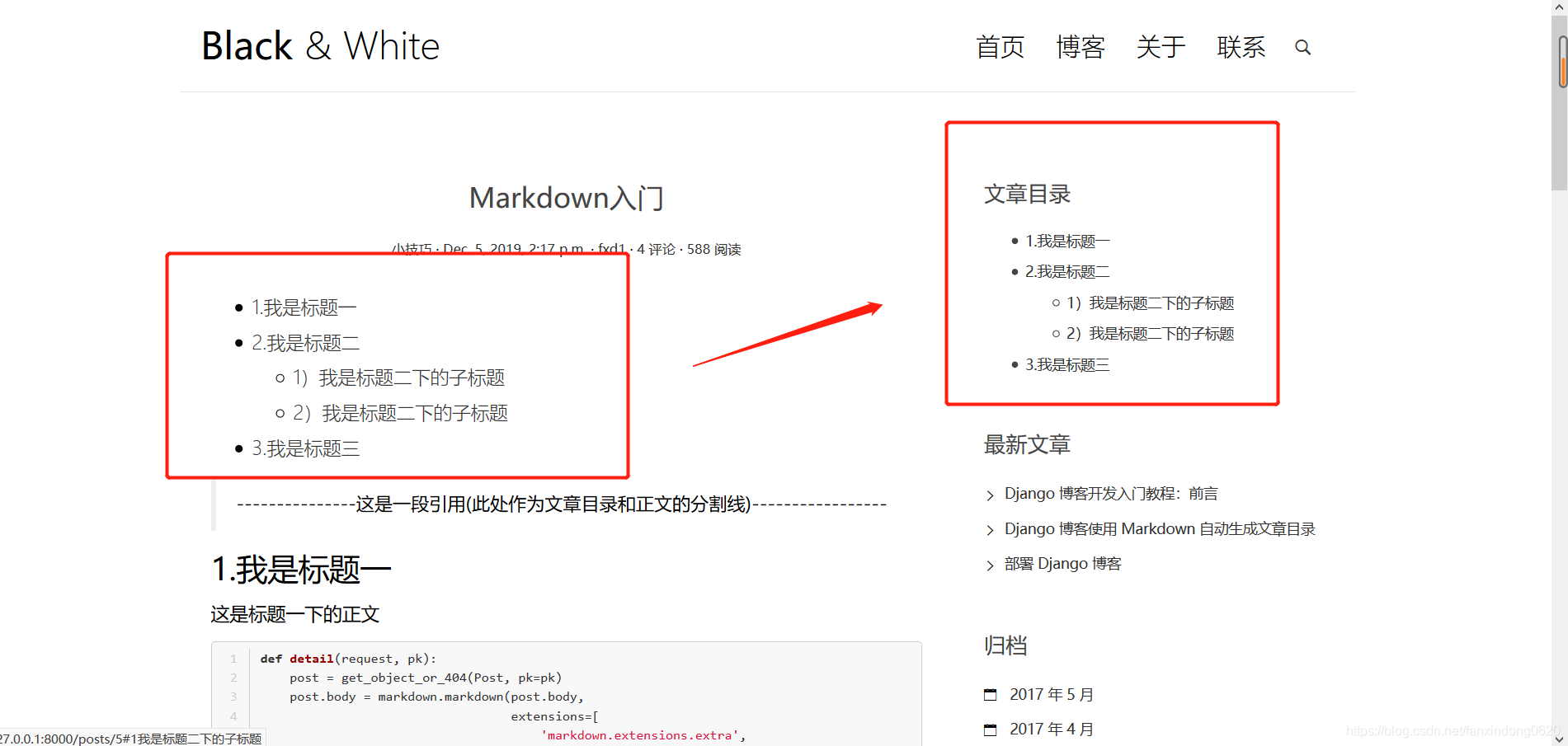This screenshot has width=1568, height=746.
Task: Click code line def detail(request, pk):
Action: [x=348, y=659]
